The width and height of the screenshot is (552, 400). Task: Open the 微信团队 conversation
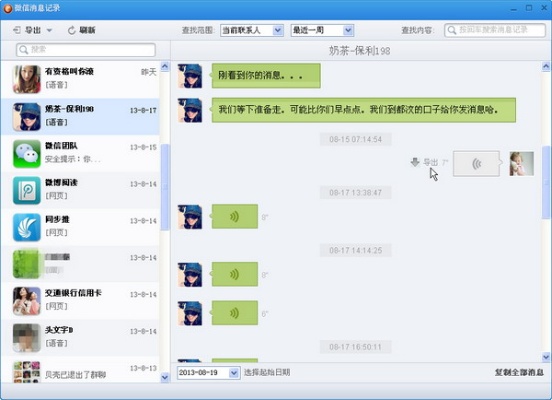click(x=80, y=154)
